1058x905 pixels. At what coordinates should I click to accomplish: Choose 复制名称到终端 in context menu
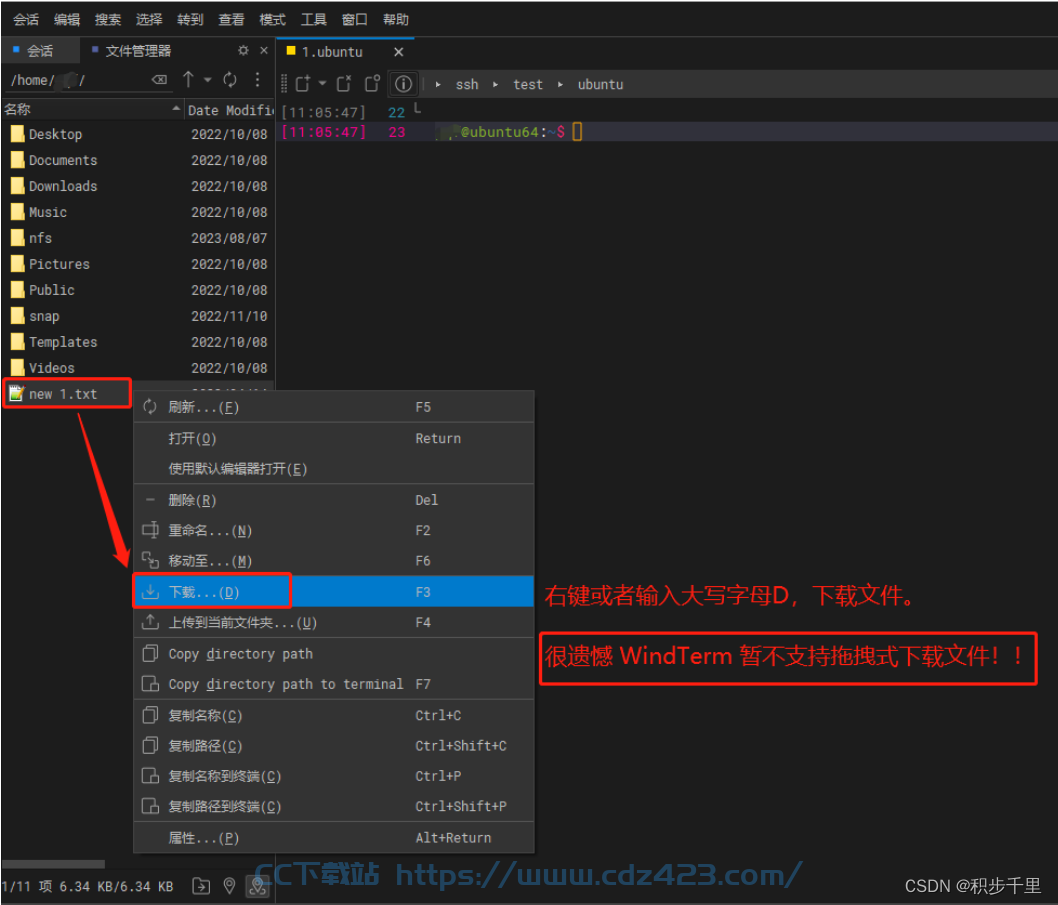pyautogui.click(x=334, y=776)
